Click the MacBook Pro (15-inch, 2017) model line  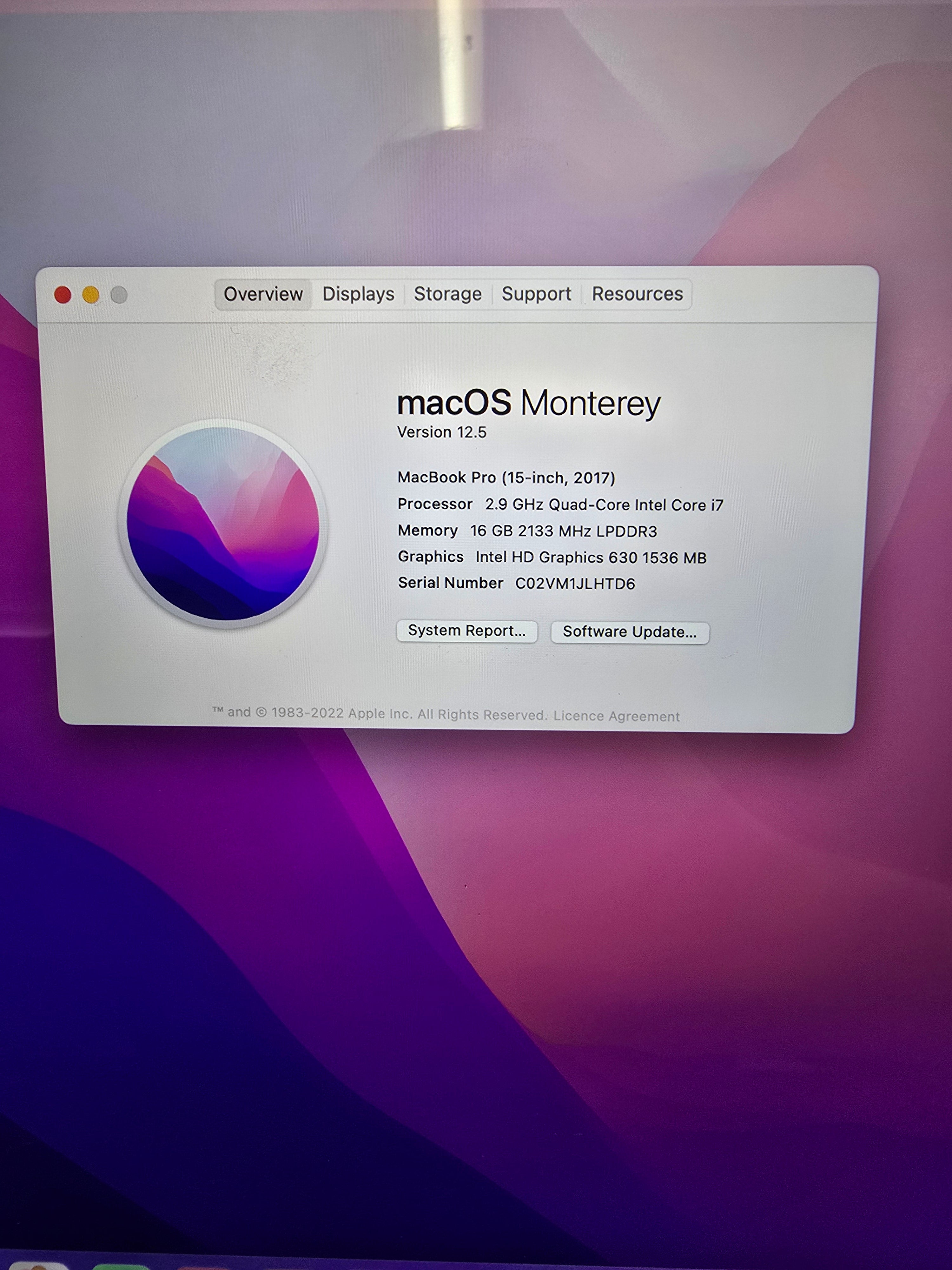click(506, 478)
